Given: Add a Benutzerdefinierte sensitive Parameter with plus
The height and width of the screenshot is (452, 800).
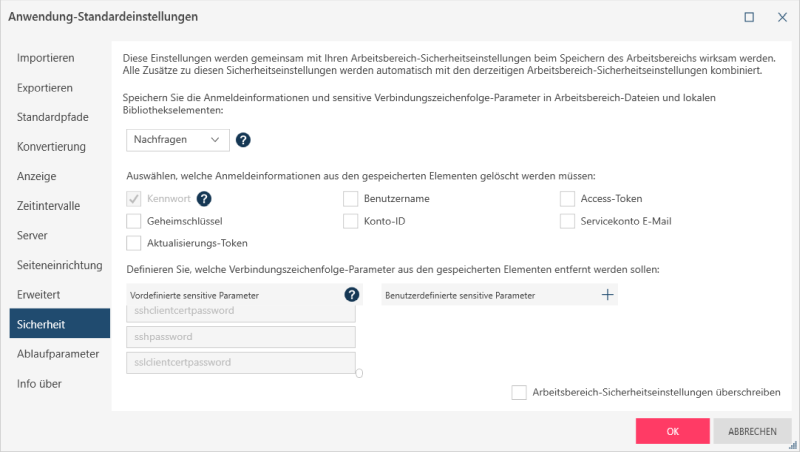Looking at the screenshot, I should [x=606, y=295].
